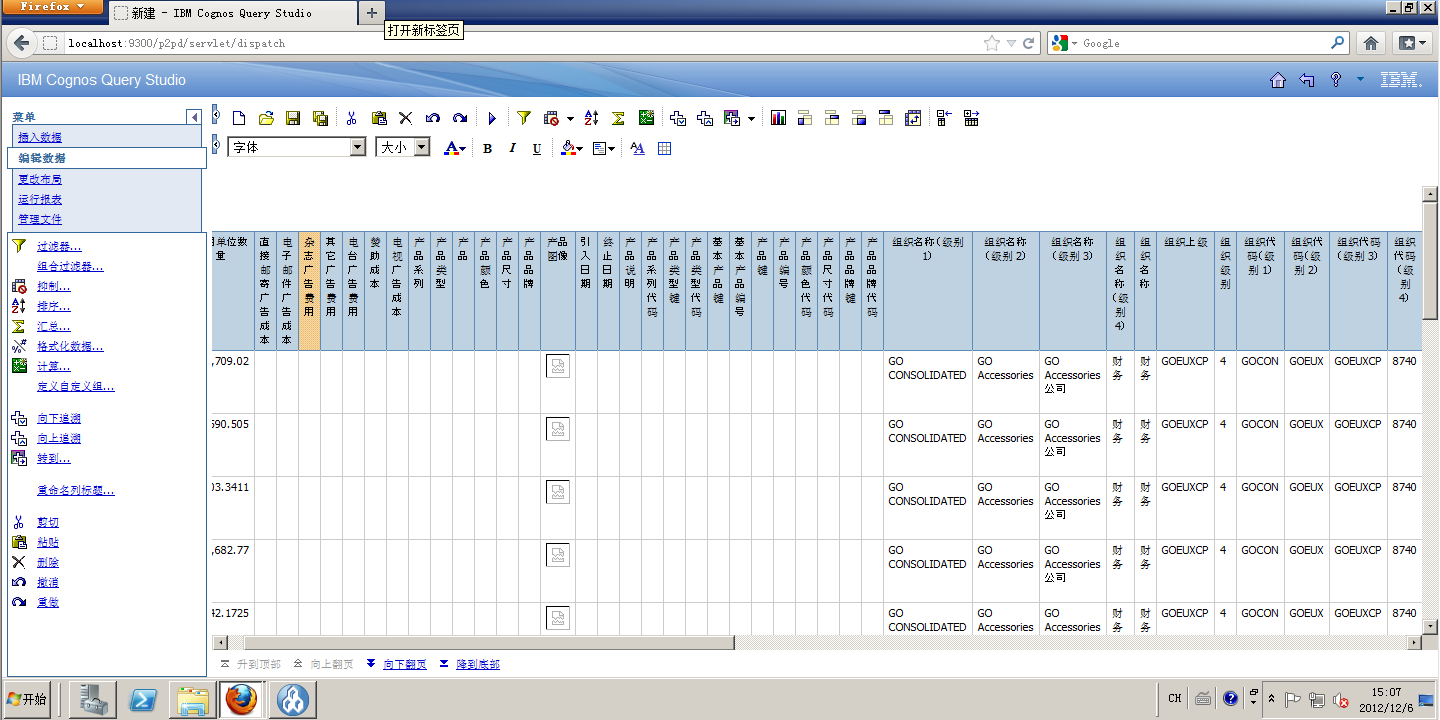
Task: Drill down using the toolbar icon
Action: click(678, 118)
